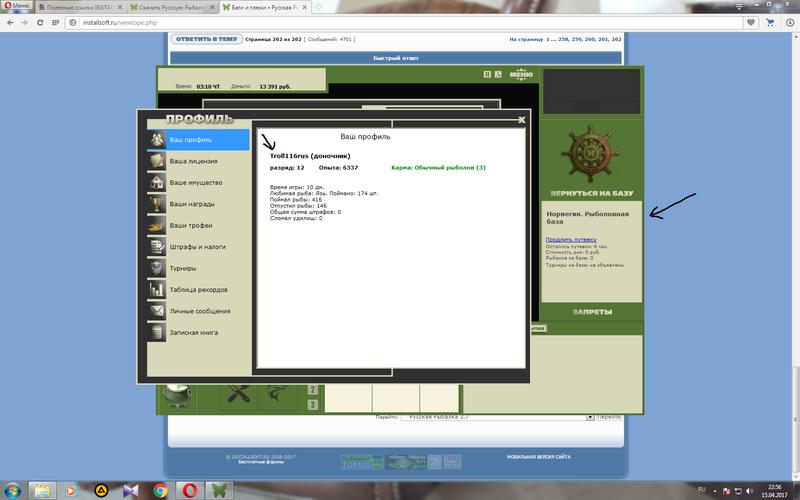Screen dimensions: 800x500
Task: Click the browser address bar
Action: pos(403,22)
